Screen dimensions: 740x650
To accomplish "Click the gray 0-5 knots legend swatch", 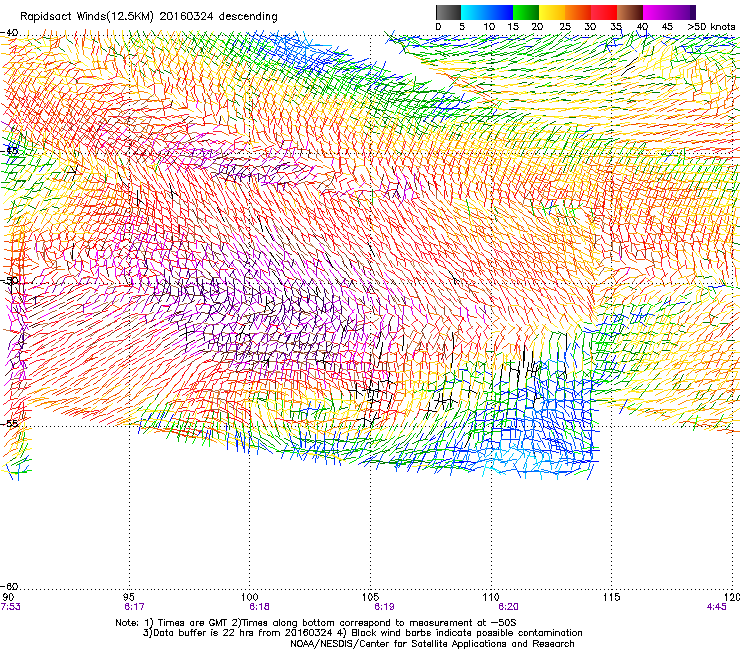I will point(448,12).
